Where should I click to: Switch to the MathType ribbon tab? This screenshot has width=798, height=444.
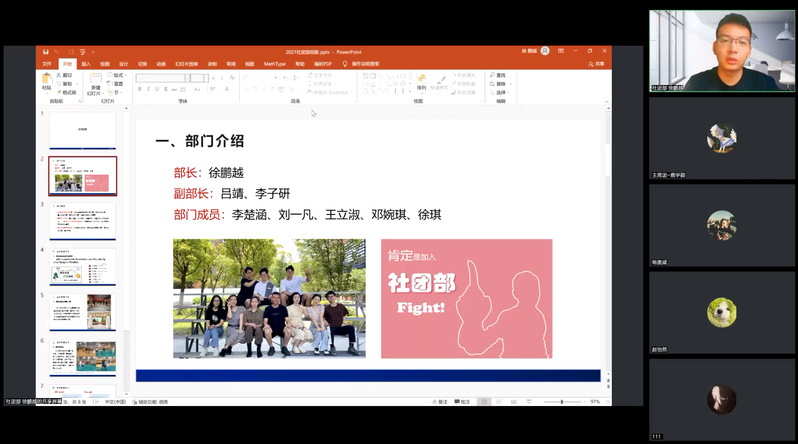pos(275,64)
